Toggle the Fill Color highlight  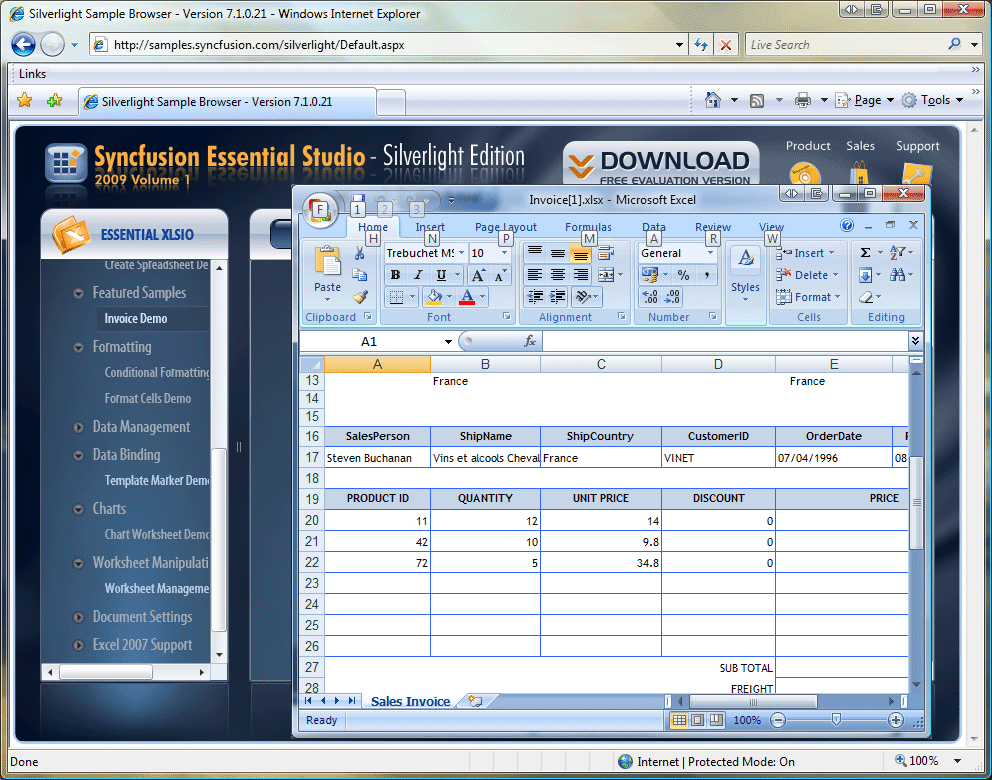click(434, 296)
